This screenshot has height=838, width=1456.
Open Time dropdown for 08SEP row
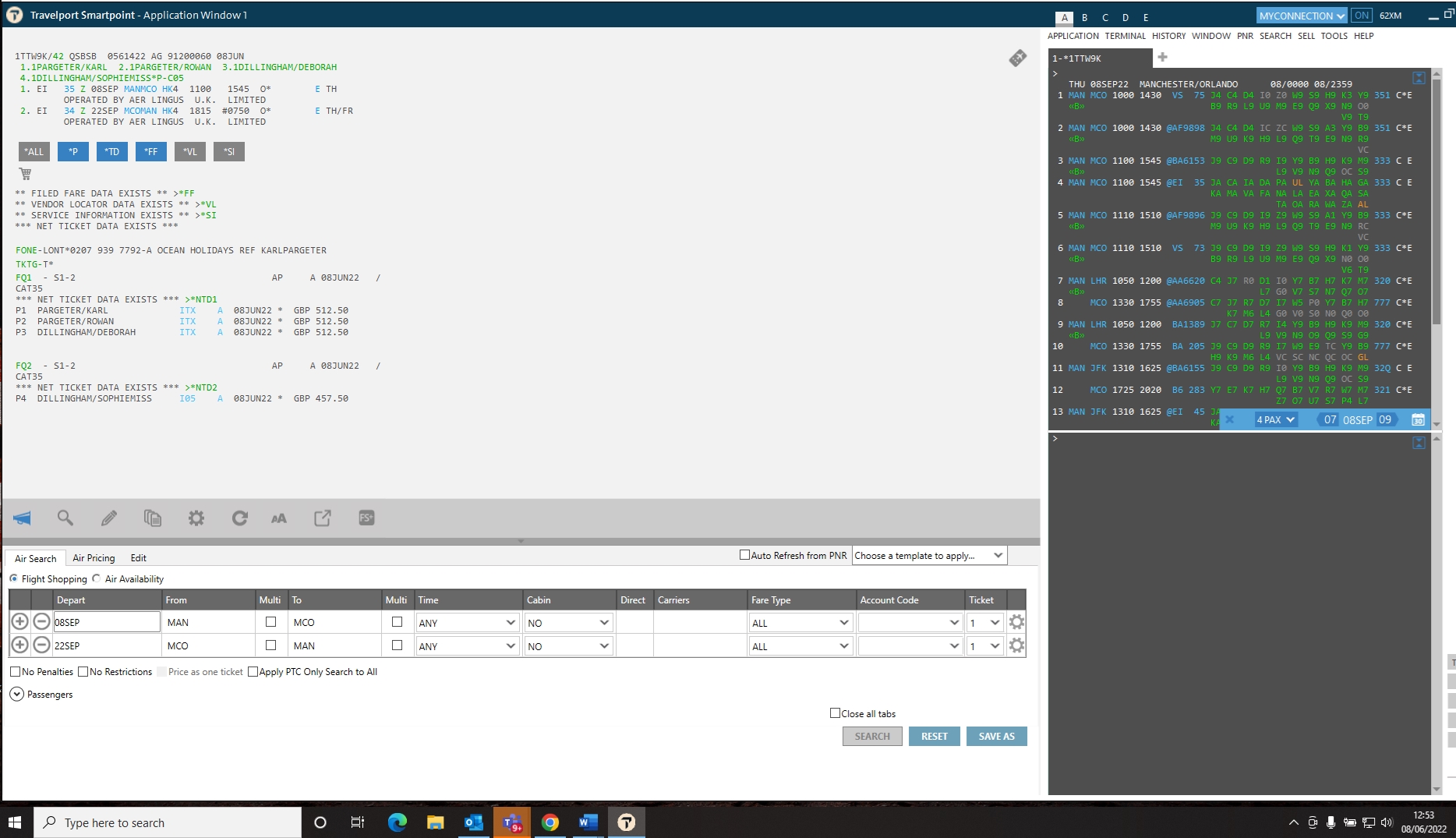click(468, 623)
